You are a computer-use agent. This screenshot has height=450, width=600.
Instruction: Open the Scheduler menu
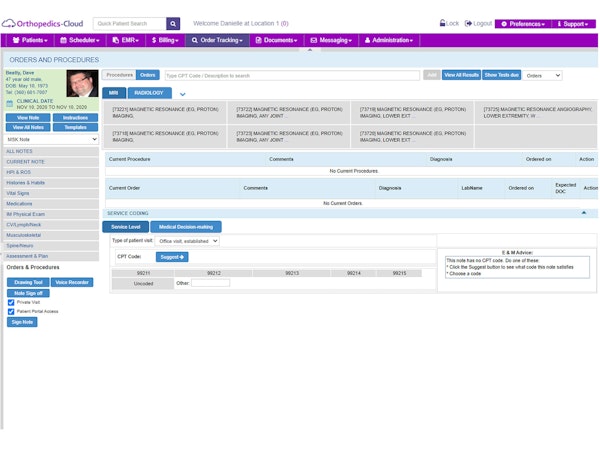point(80,40)
